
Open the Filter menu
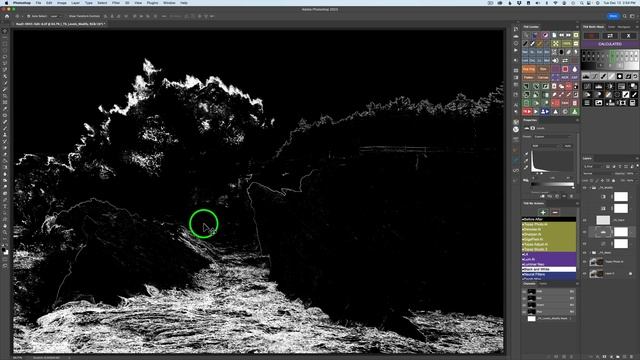click(116, 3)
